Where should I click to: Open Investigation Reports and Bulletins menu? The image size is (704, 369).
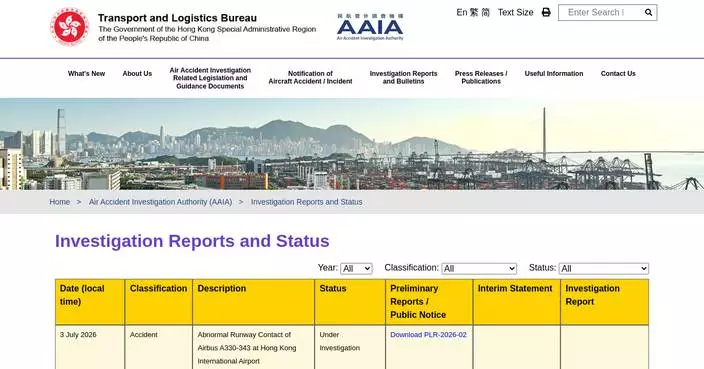click(403, 78)
